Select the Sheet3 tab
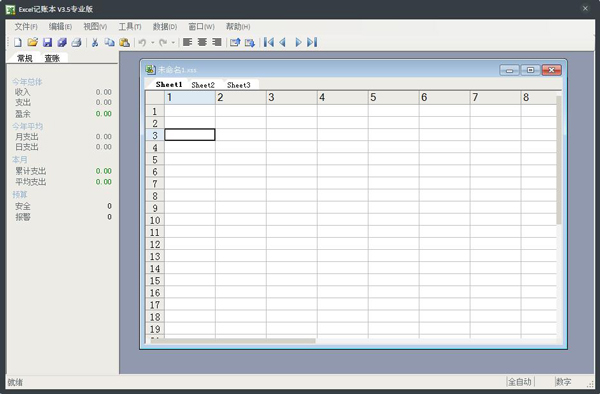This screenshot has height=394, width=600. coord(239,85)
